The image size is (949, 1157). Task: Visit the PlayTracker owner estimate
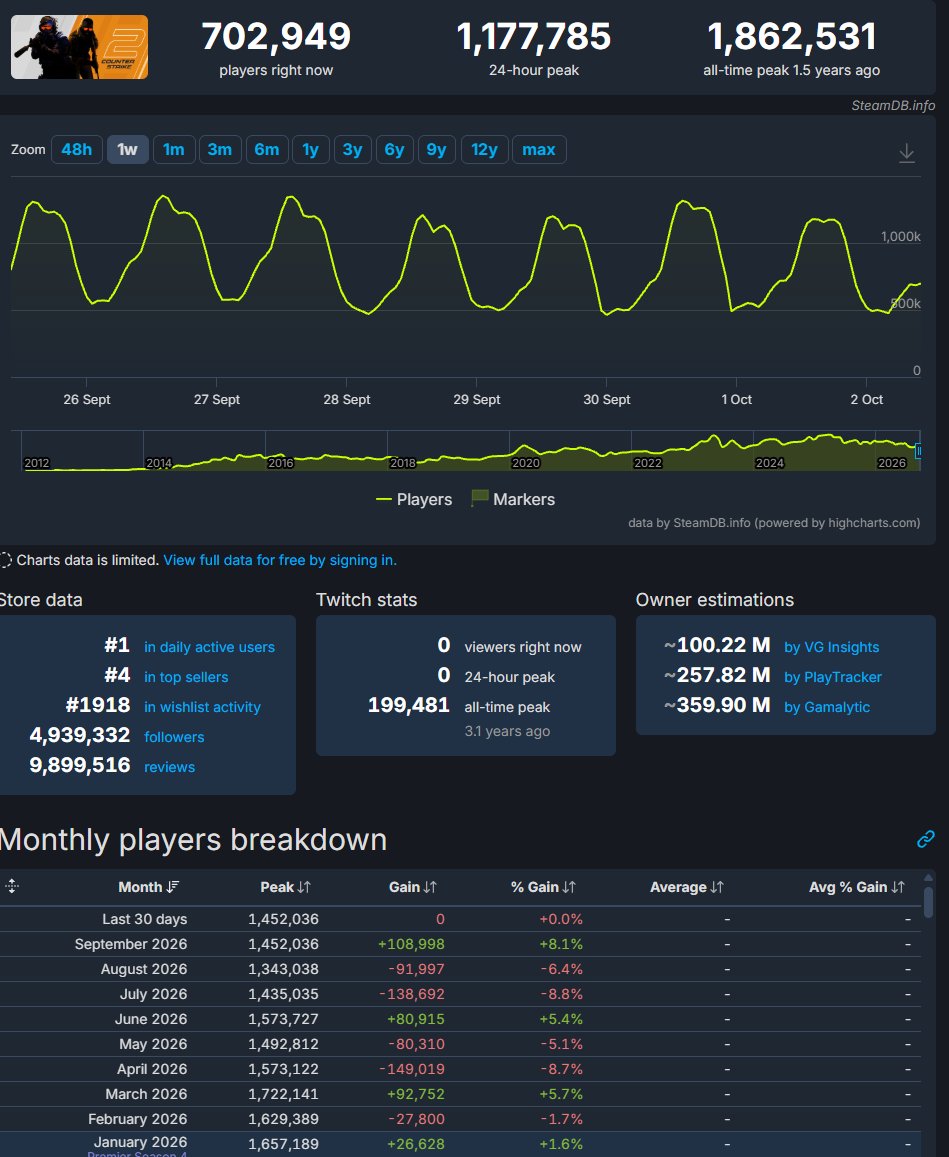pyautogui.click(x=833, y=677)
